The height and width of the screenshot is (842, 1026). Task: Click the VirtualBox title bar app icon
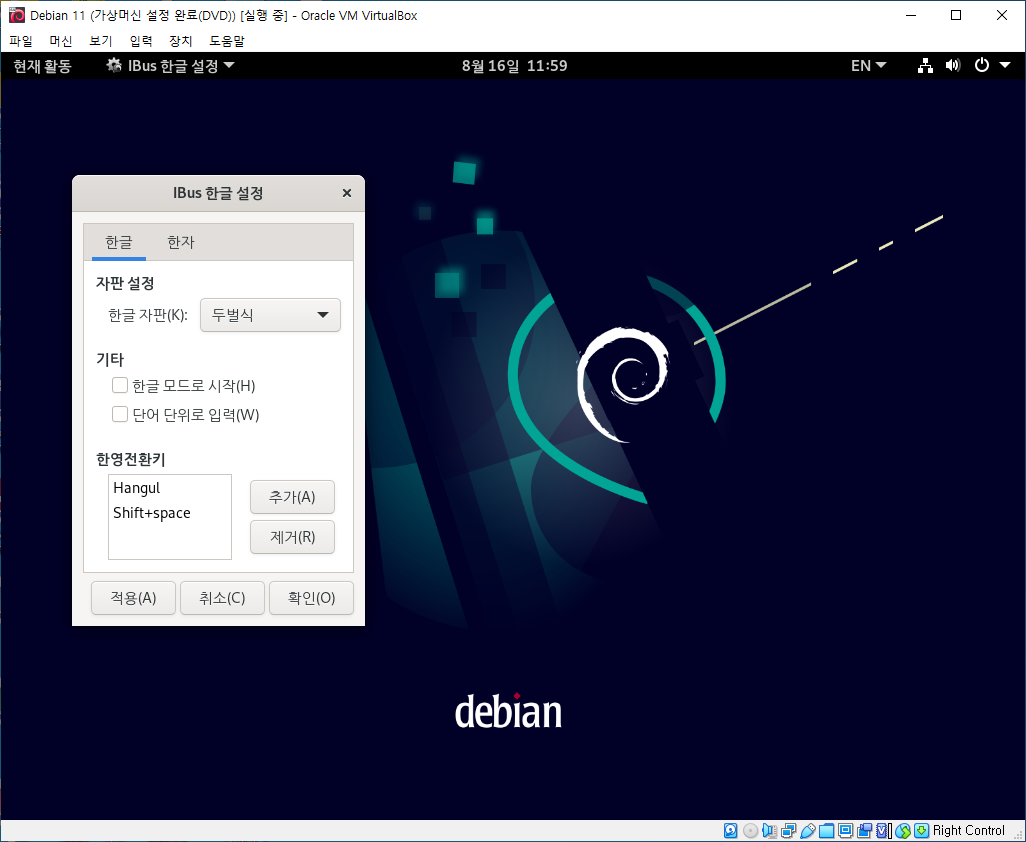pyautogui.click(x=16, y=15)
